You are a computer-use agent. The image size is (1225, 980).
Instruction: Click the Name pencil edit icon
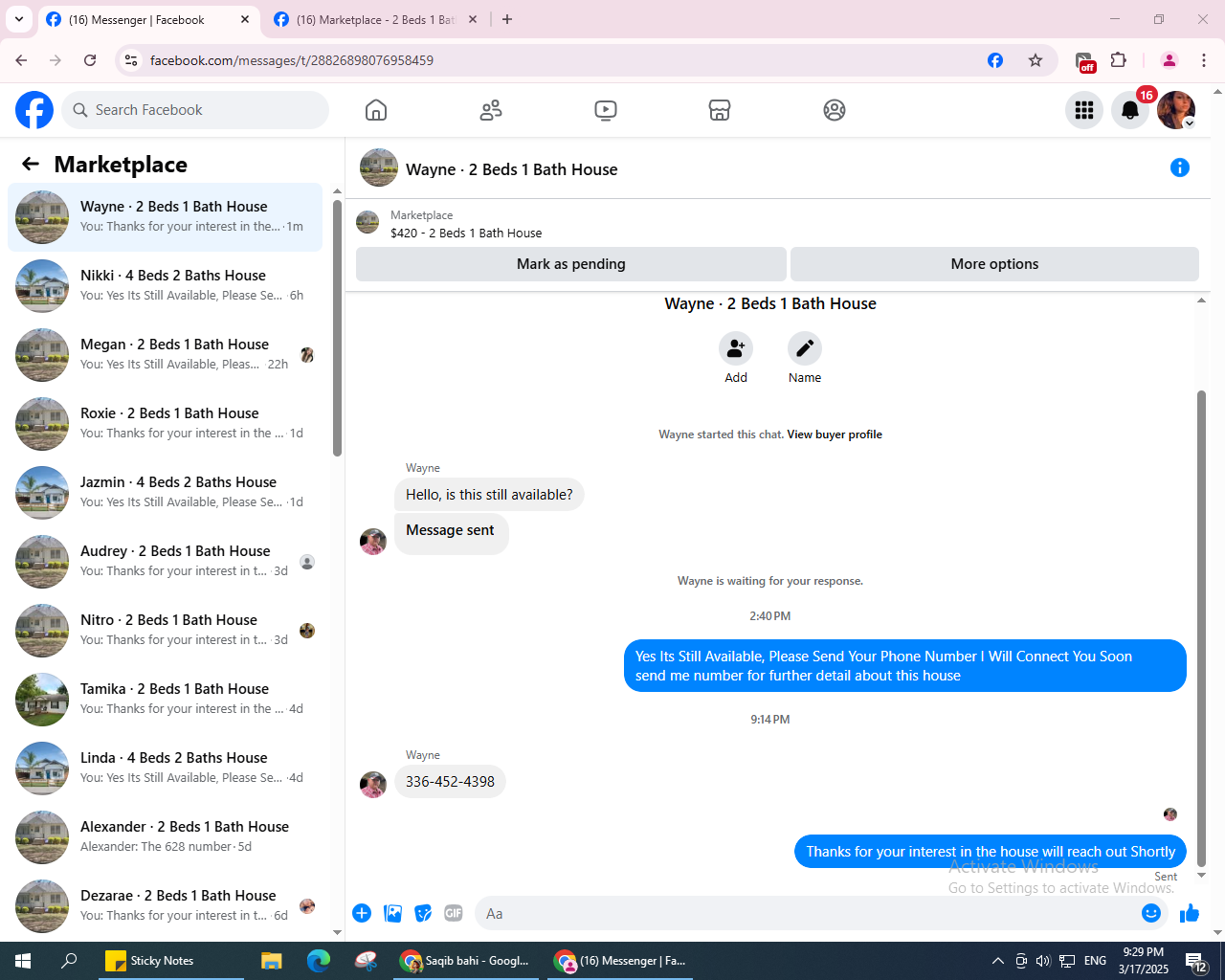click(x=805, y=348)
